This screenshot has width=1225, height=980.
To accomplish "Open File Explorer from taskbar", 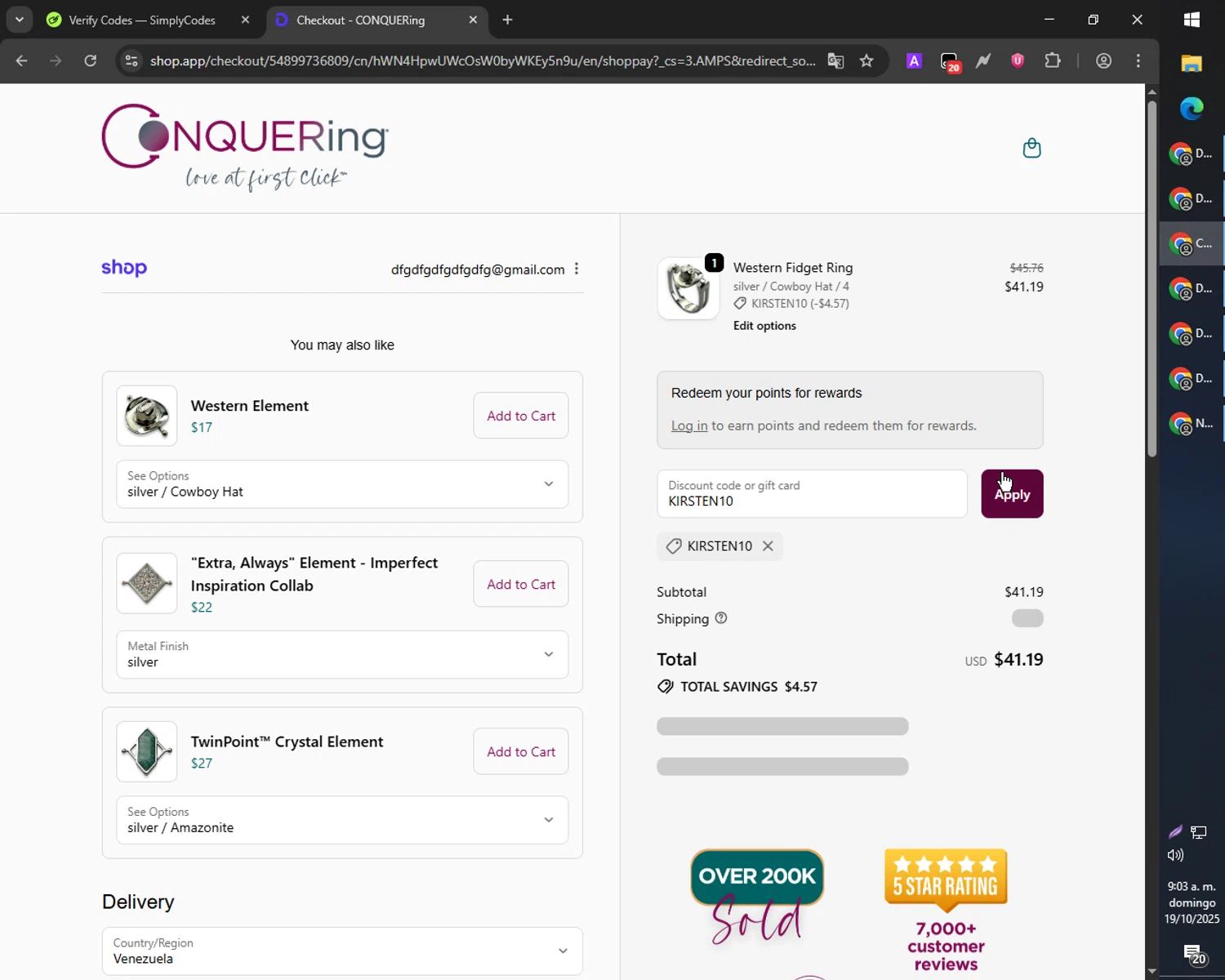I will (x=1192, y=64).
